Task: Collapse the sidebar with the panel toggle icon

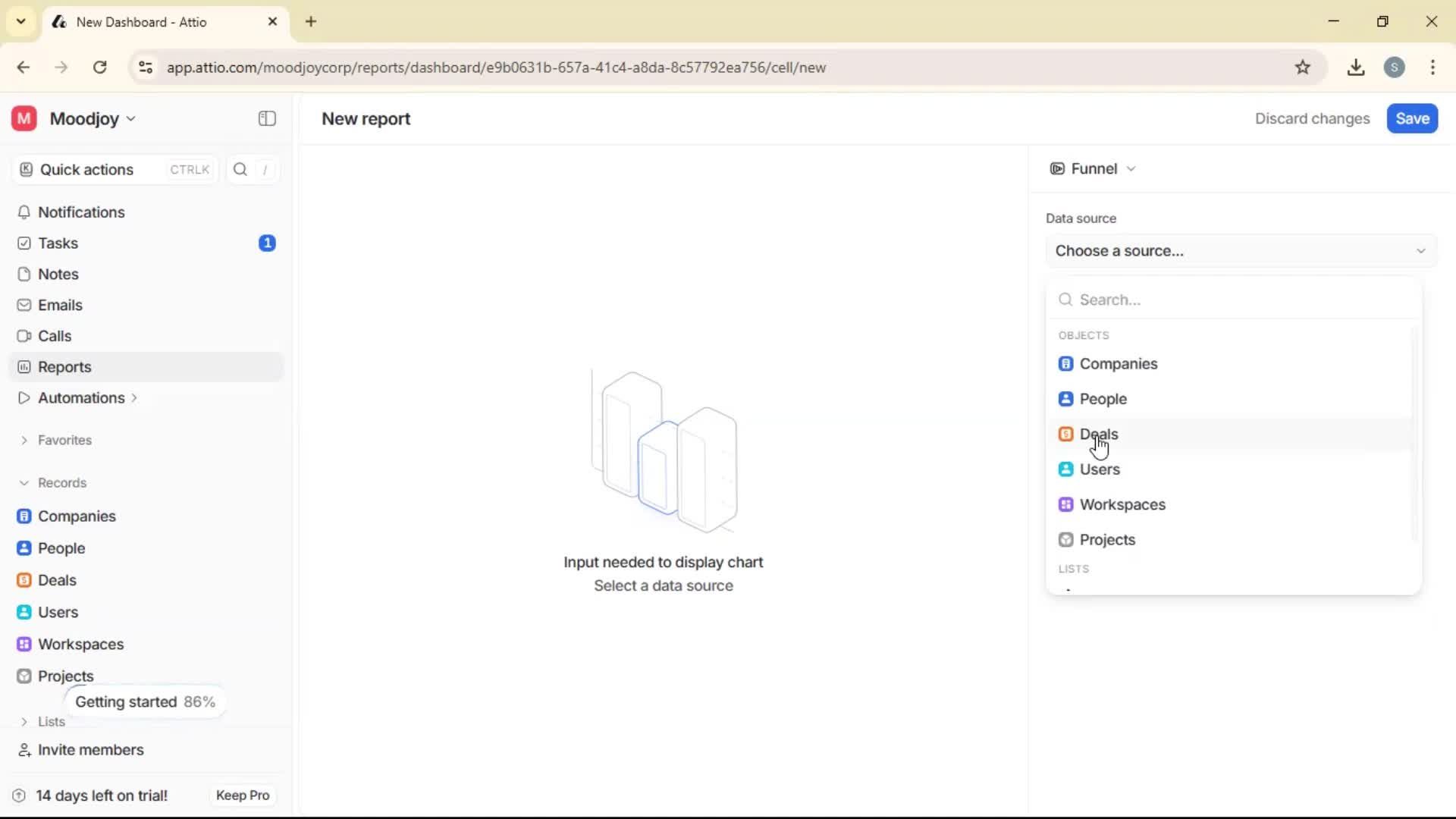Action: [266, 118]
